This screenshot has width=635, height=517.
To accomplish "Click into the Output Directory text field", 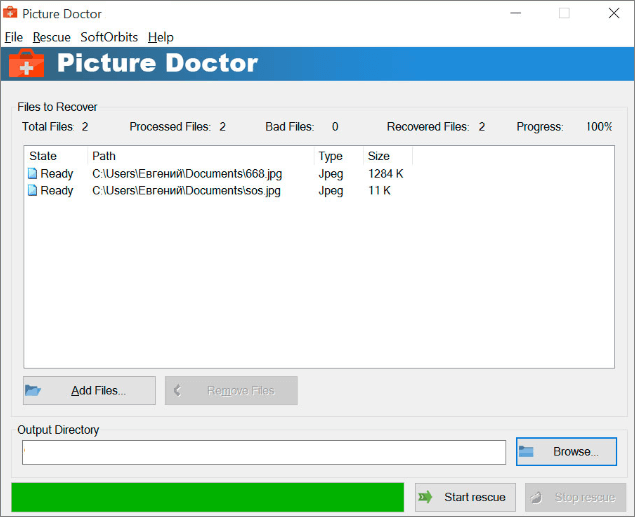I will click(x=264, y=452).
